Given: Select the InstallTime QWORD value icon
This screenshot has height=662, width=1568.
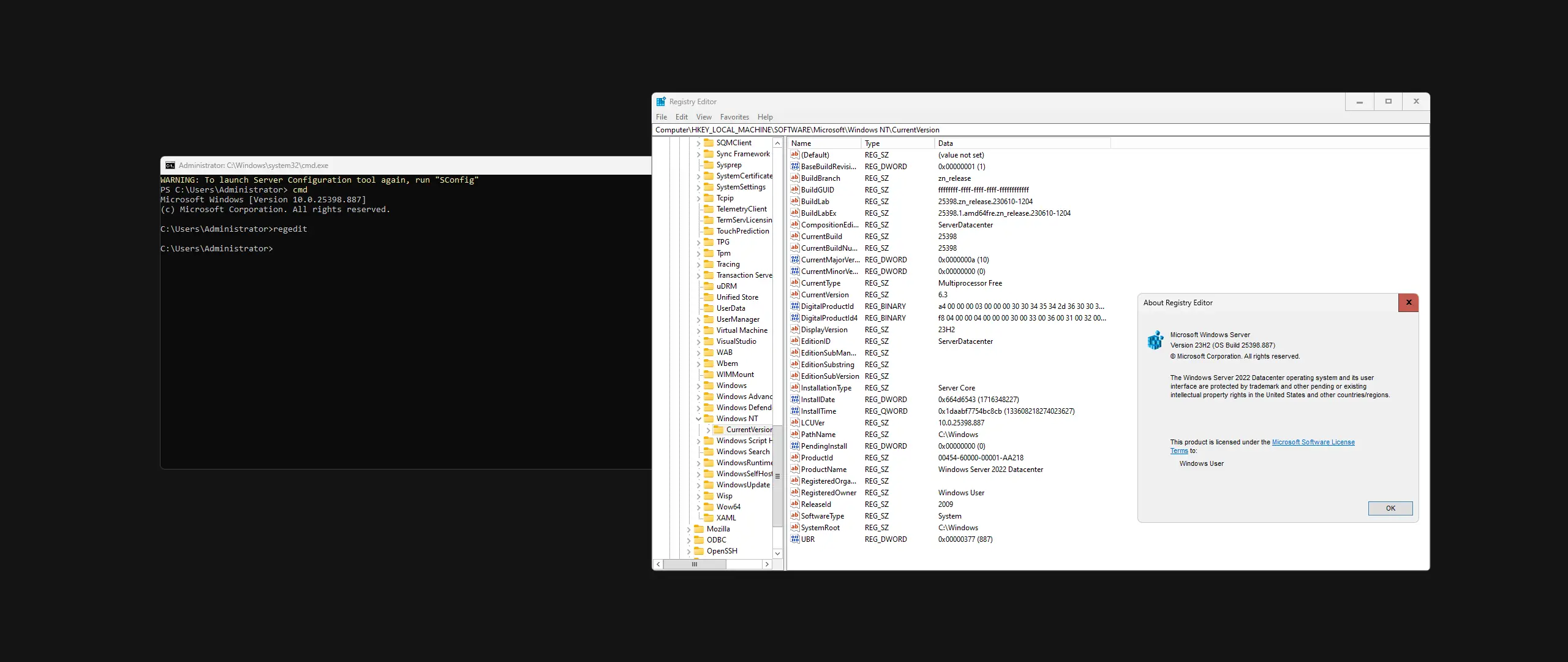Looking at the screenshot, I should (794, 411).
